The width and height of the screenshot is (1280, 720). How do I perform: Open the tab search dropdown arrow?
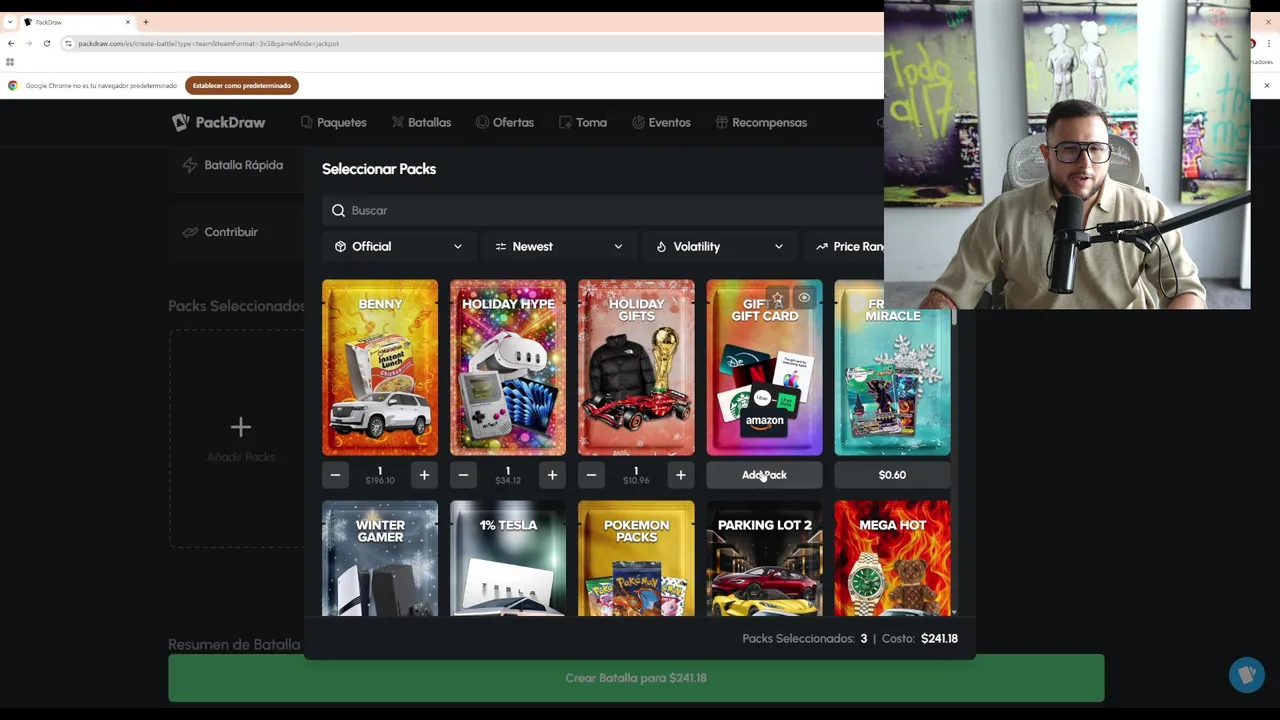pos(9,22)
